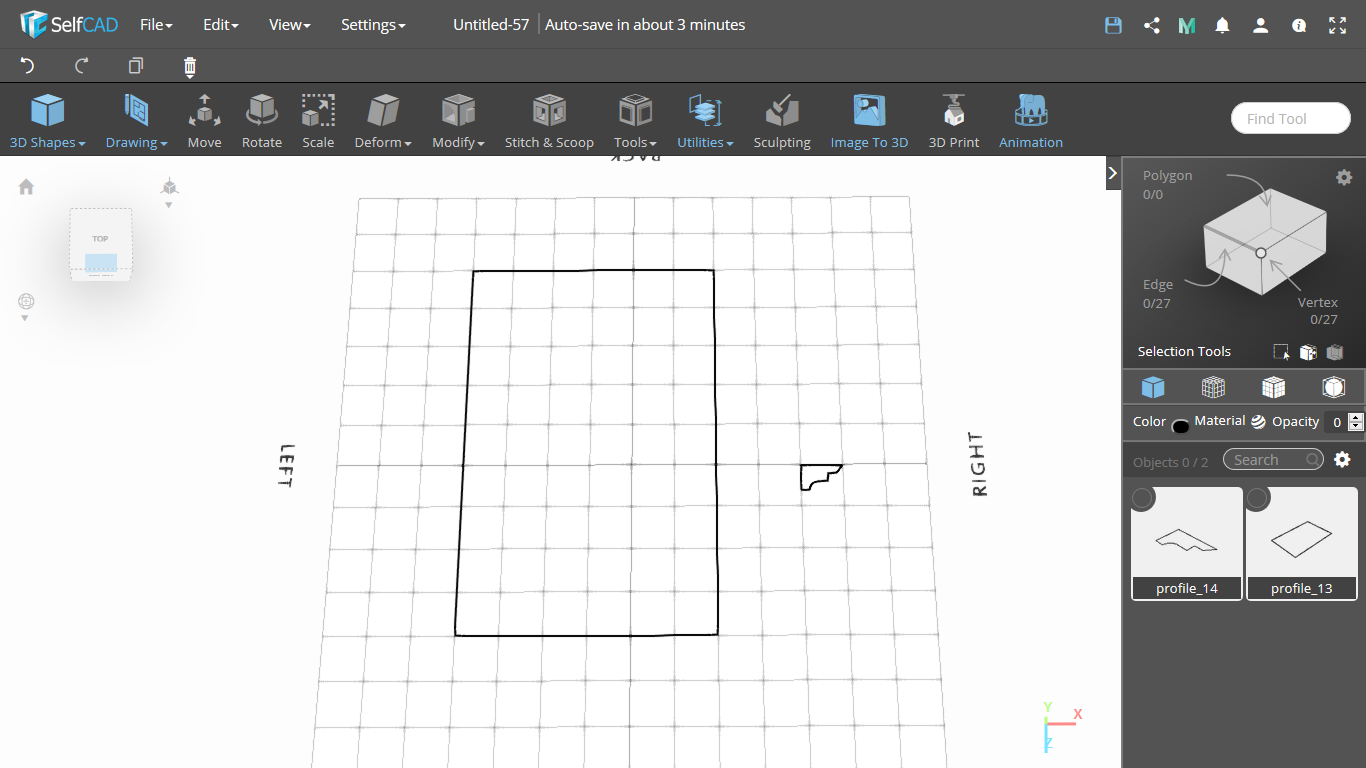The height and width of the screenshot is (768, 1366).
Task: Select the Rotate tool
Action: coord(262,121)
